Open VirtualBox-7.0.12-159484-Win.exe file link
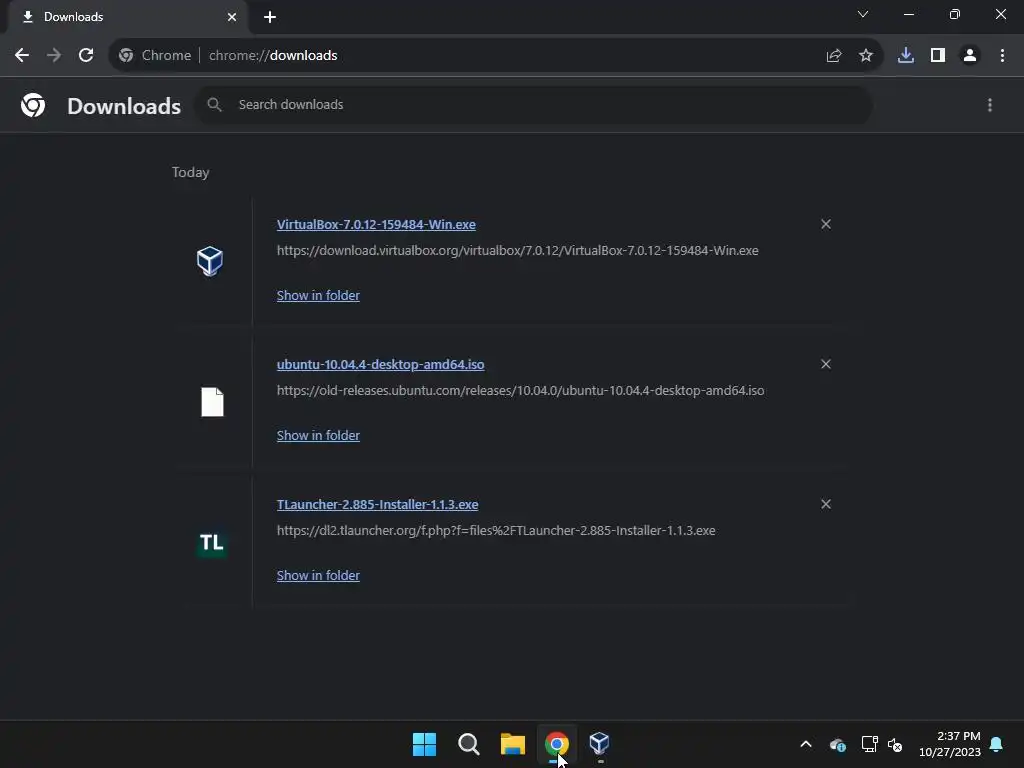The image size is (1024, 768). pyautogui.click(x=376, y=224)
